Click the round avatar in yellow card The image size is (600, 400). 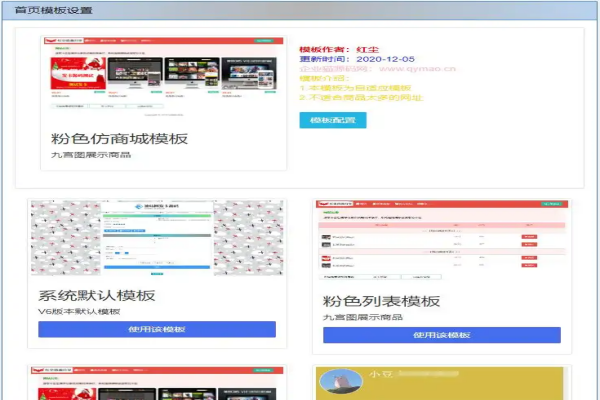(340, 385)
